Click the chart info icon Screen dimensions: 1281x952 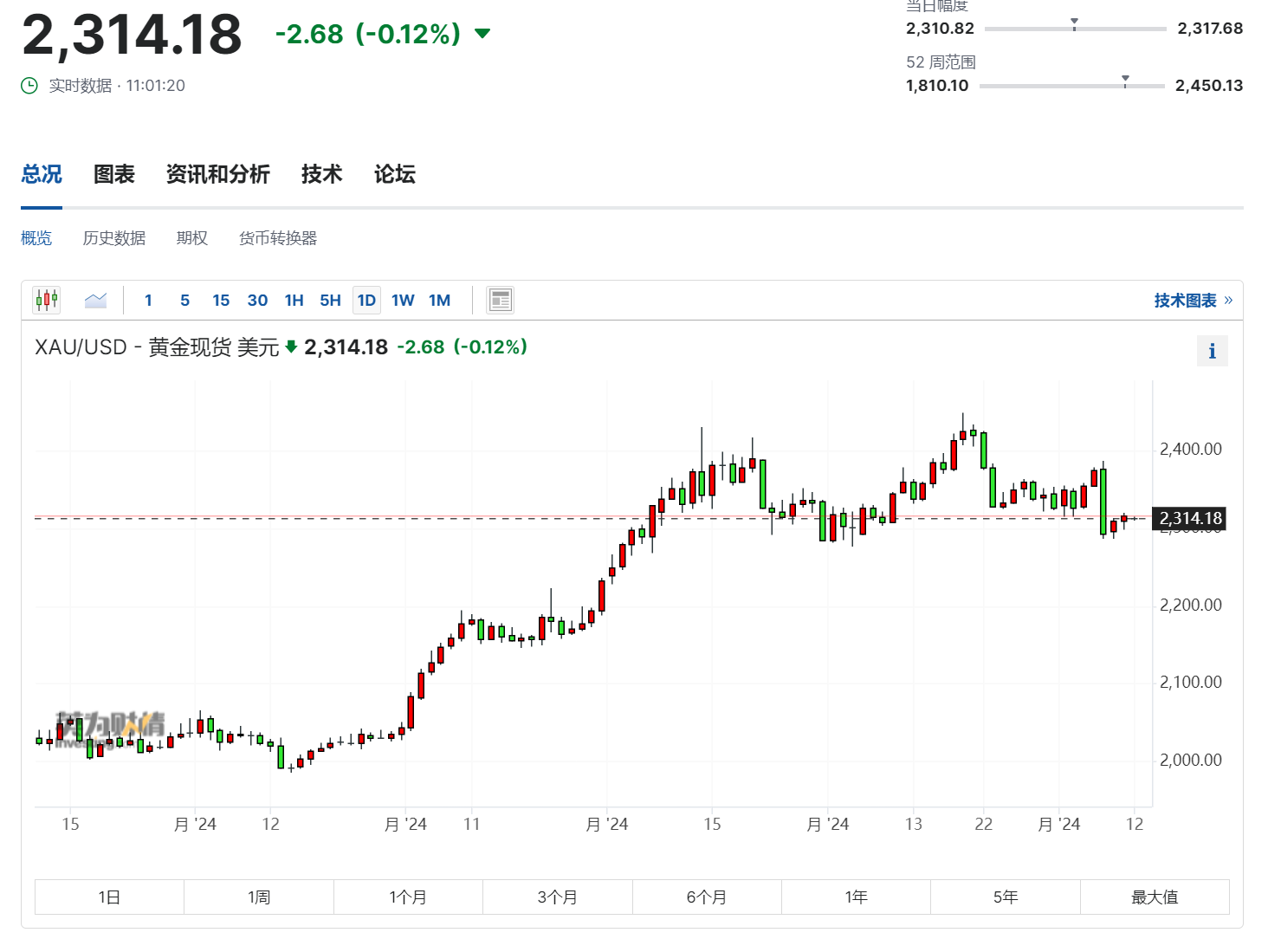tap(1212, 352)
